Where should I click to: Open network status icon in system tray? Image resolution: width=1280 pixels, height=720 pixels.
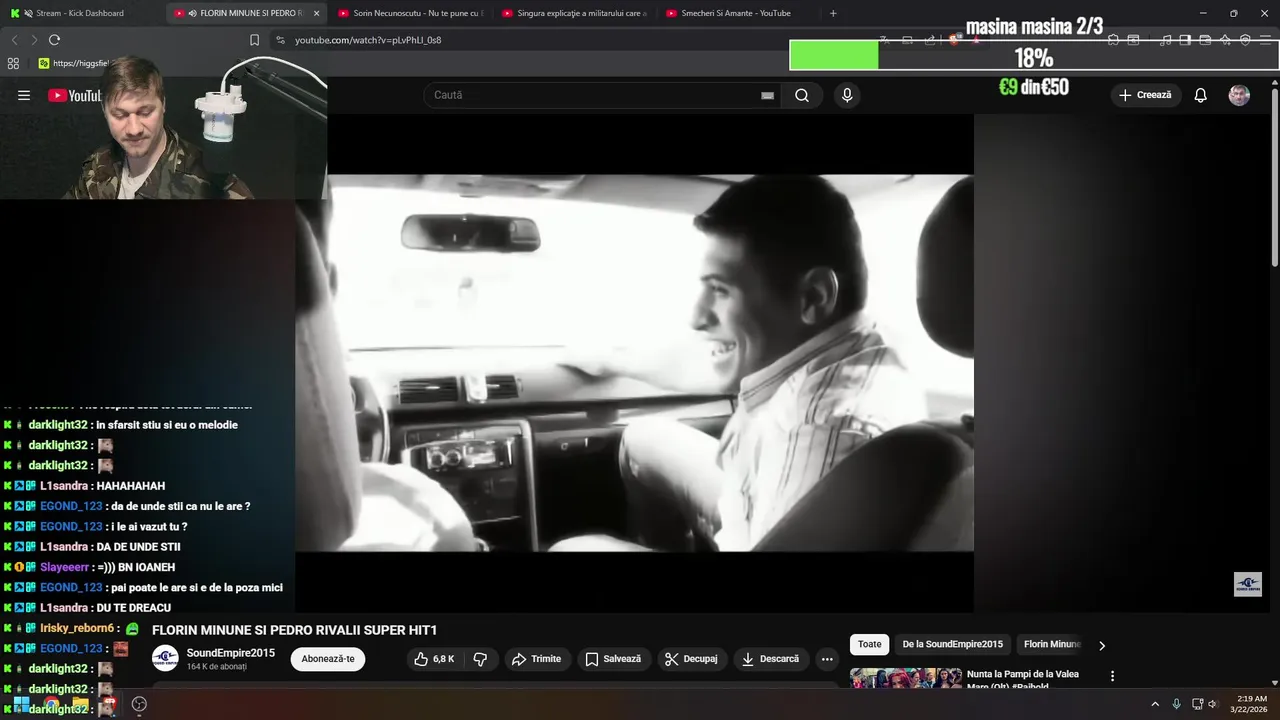pyautogui.click(x=1196, y=704)
